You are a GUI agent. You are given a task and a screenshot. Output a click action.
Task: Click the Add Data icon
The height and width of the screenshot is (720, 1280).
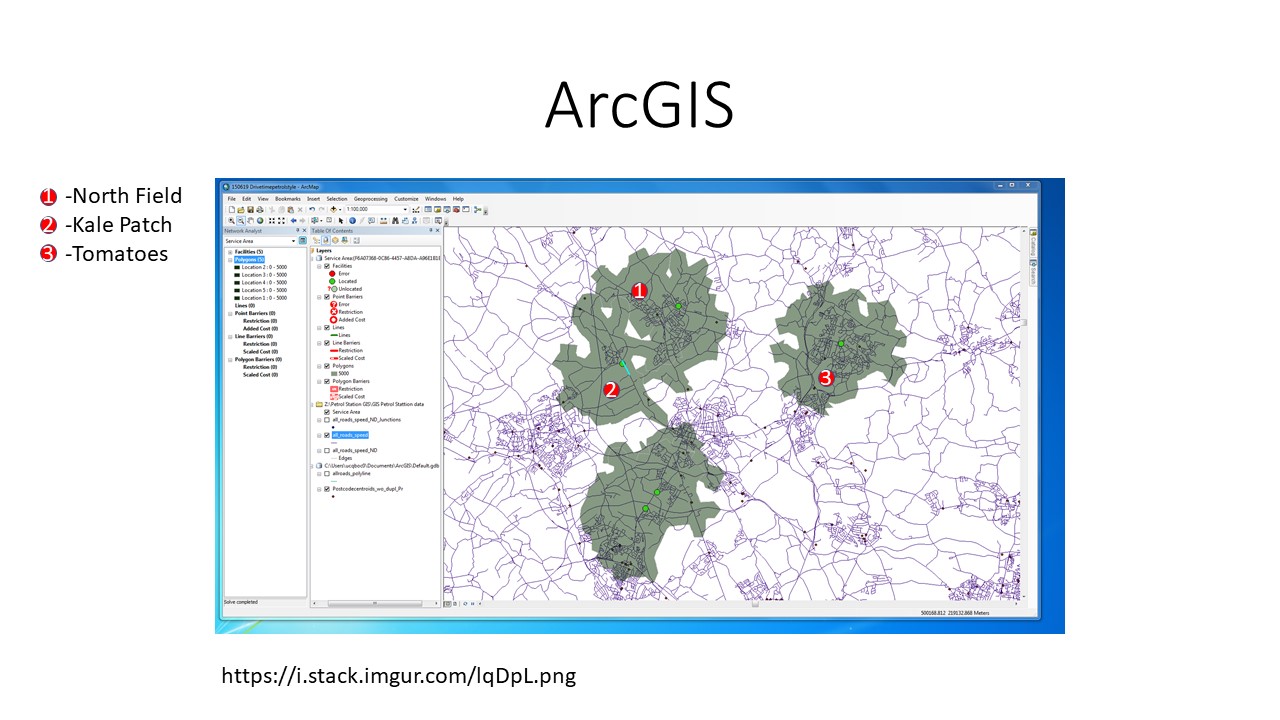pos(333,209)
